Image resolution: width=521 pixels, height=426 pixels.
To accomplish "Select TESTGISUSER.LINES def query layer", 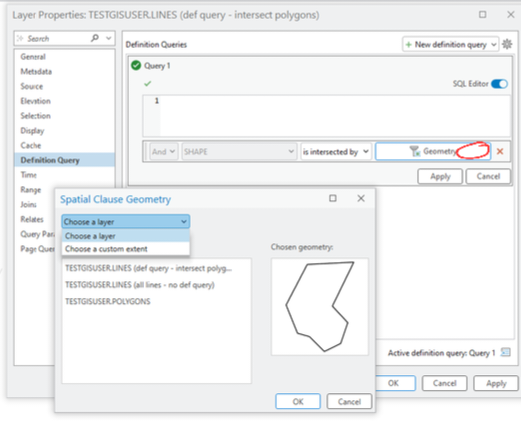I will 149,268.
